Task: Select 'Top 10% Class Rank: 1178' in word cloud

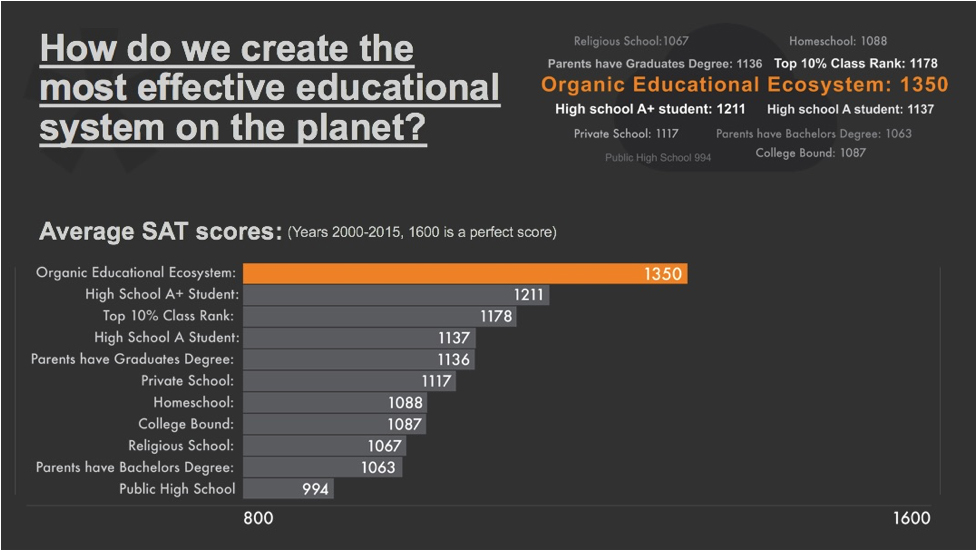Action: click(x=855, y=63)
